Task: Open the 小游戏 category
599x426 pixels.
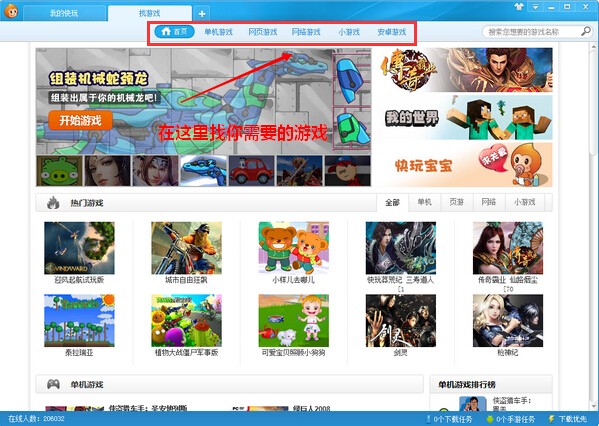Action: coord(349,32)
